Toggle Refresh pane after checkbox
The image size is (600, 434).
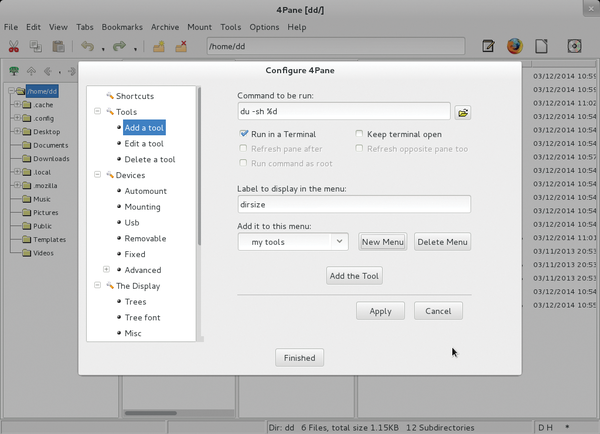click(243, 148)
